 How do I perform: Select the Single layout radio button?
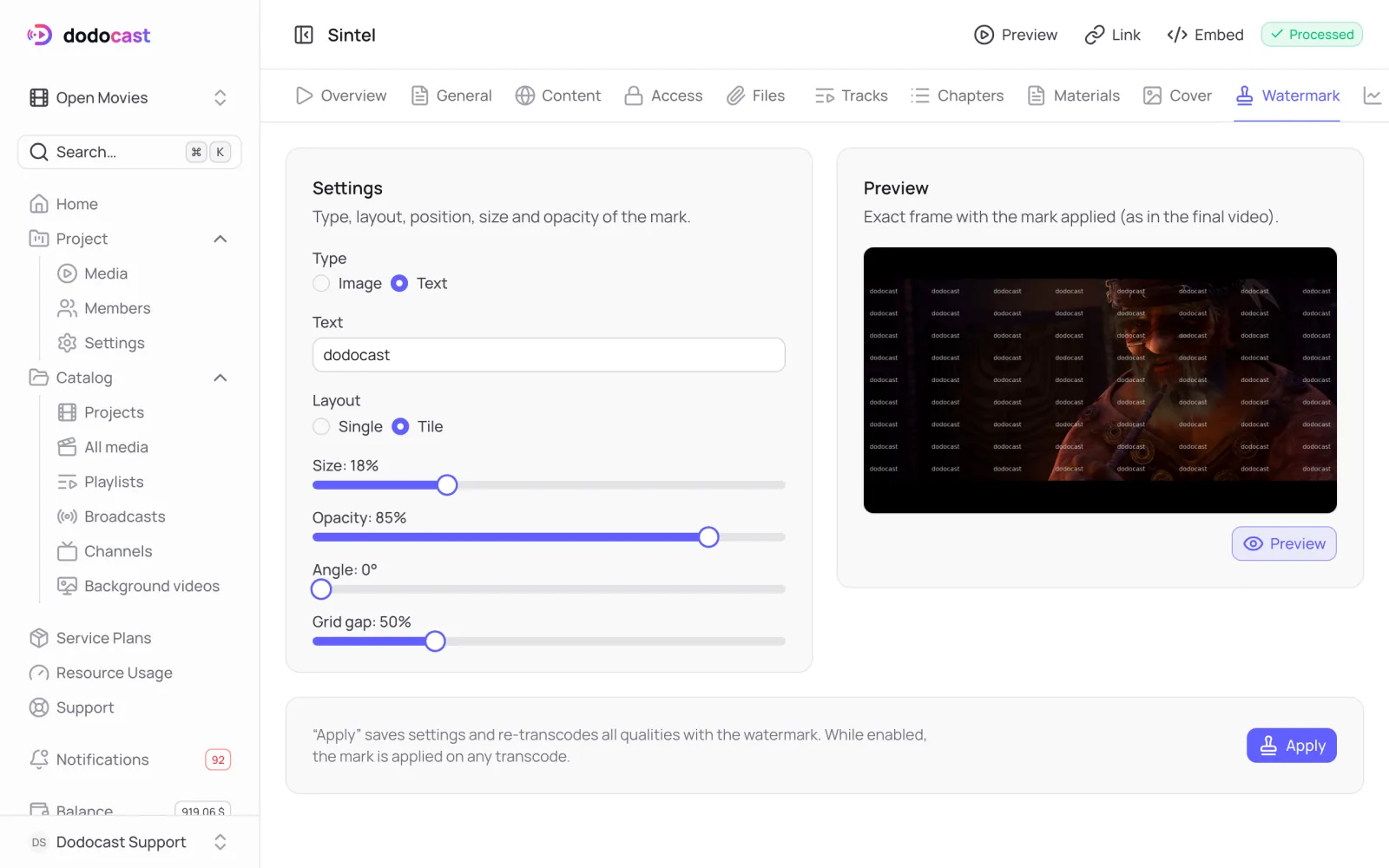[x=321, y=426]
